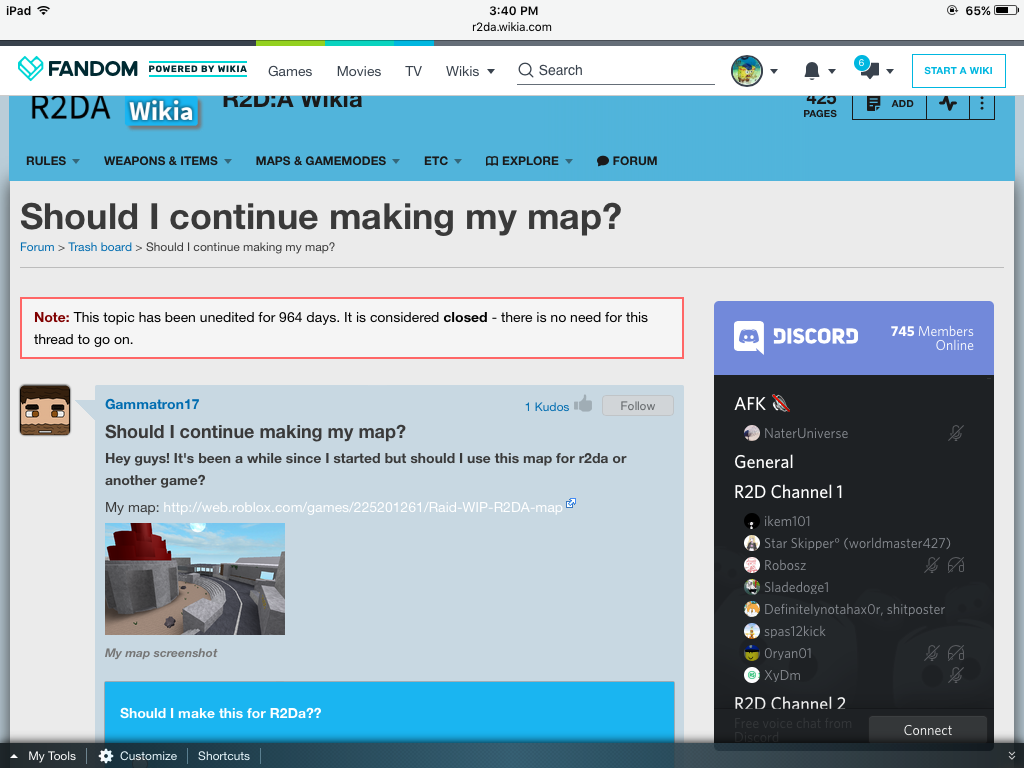The width and height of the screenshot is (1024, 768).
Task: Open the TV menu item
Action: [x=413, y=71]
